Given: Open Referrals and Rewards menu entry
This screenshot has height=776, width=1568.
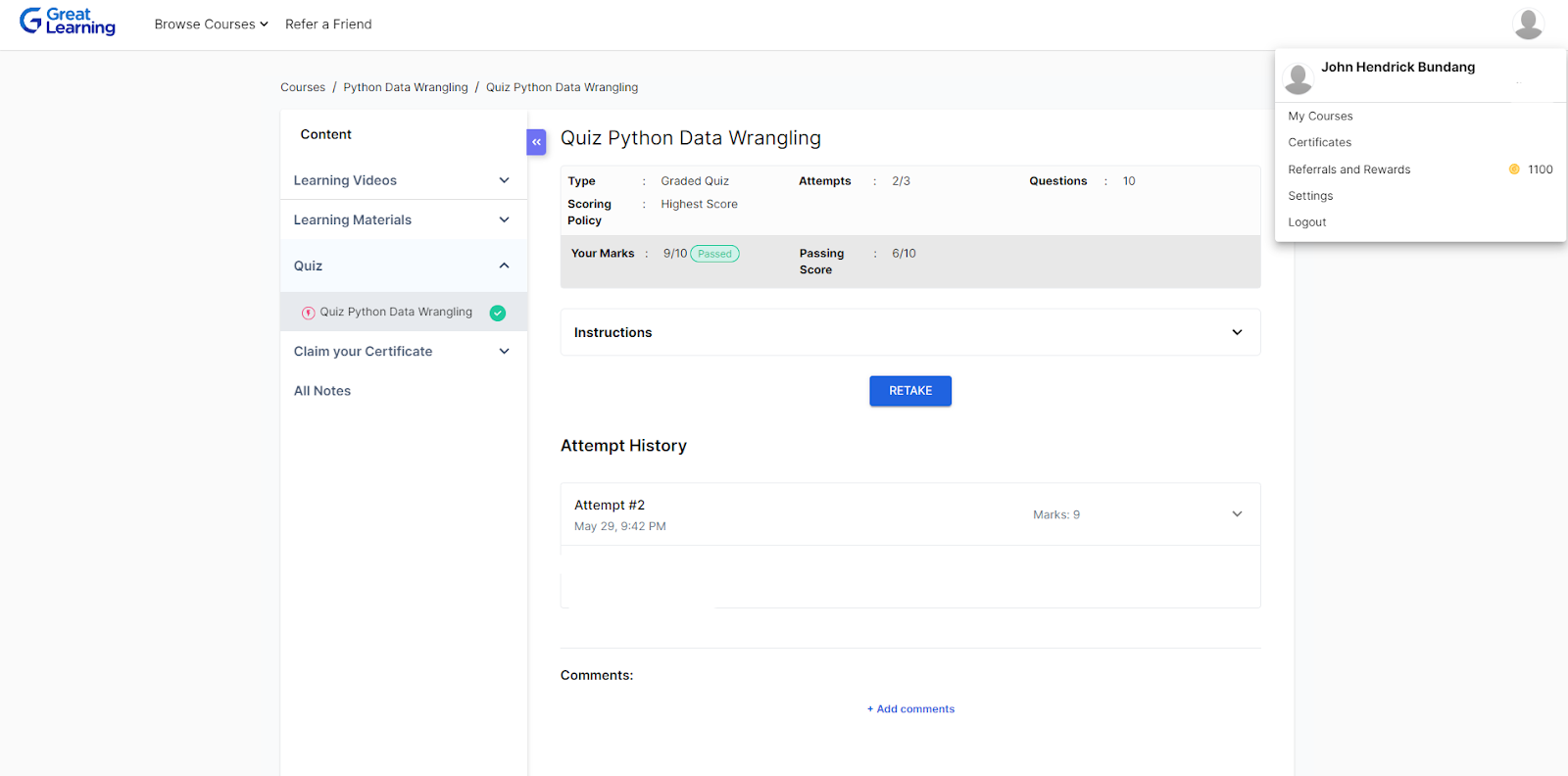Looking at the screenshot, I should point(1348,170).
